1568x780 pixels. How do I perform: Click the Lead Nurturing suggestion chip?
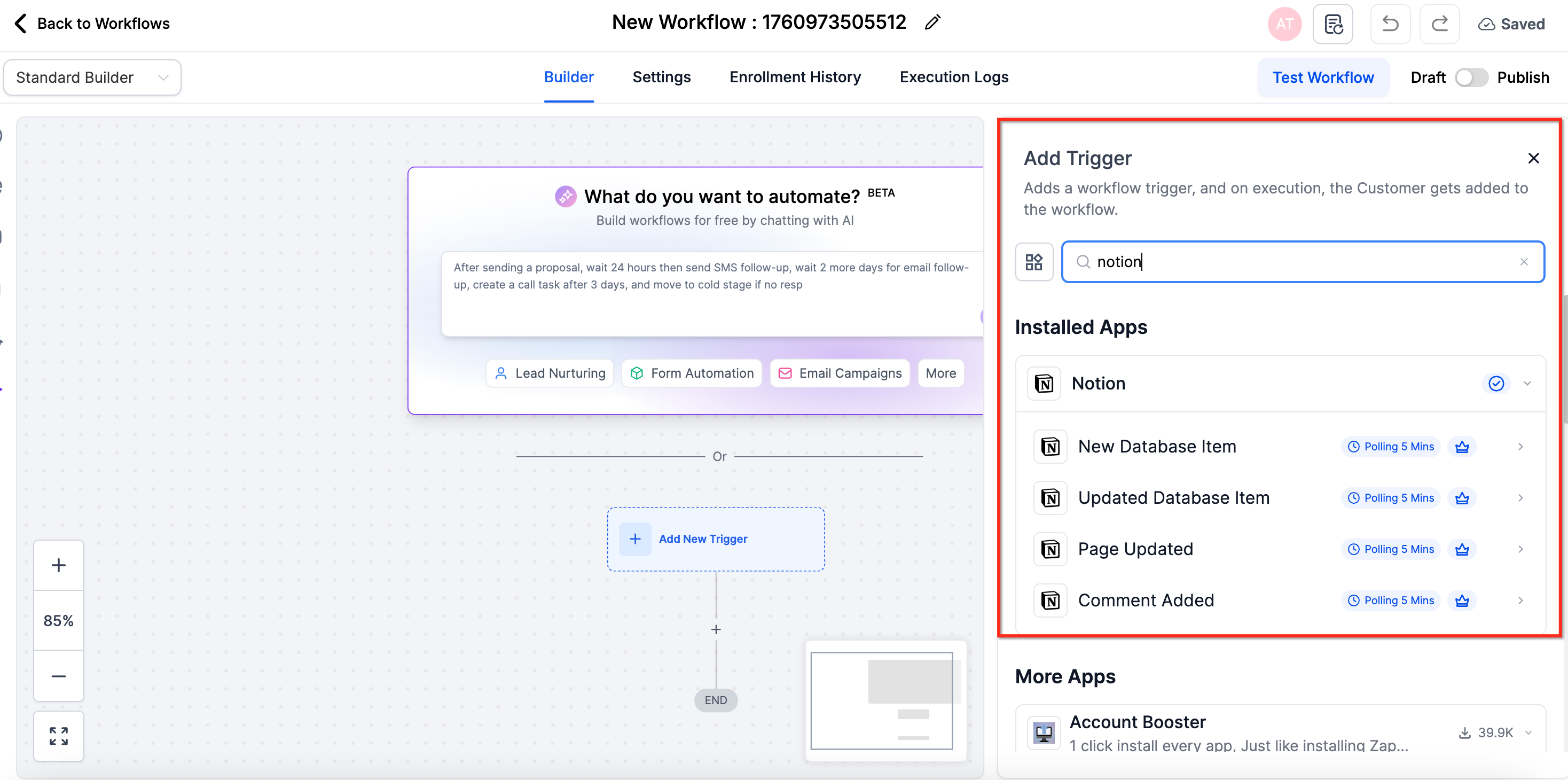click(x=550, y=373)
